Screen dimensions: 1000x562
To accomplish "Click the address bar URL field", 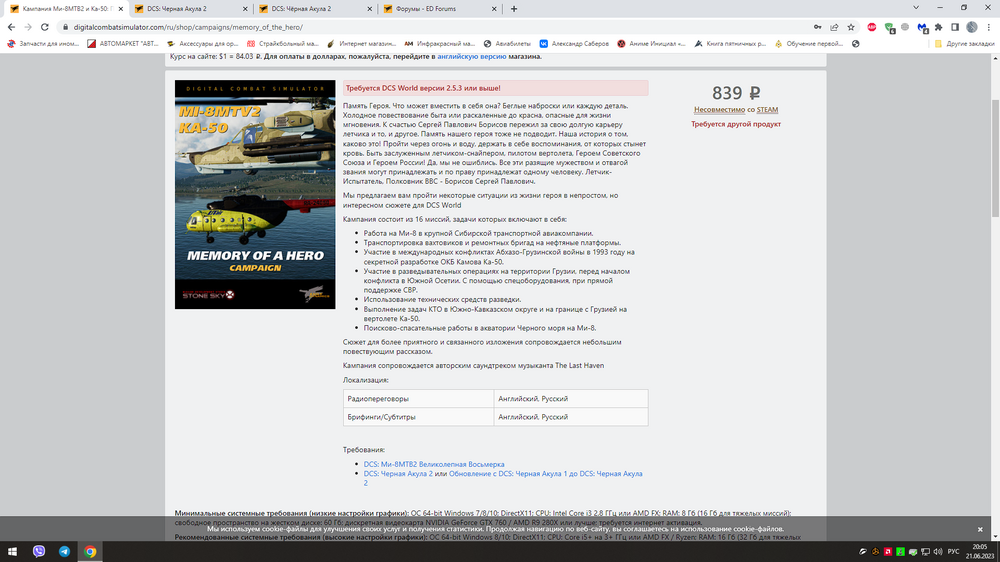I will click(x=440, y=27).
